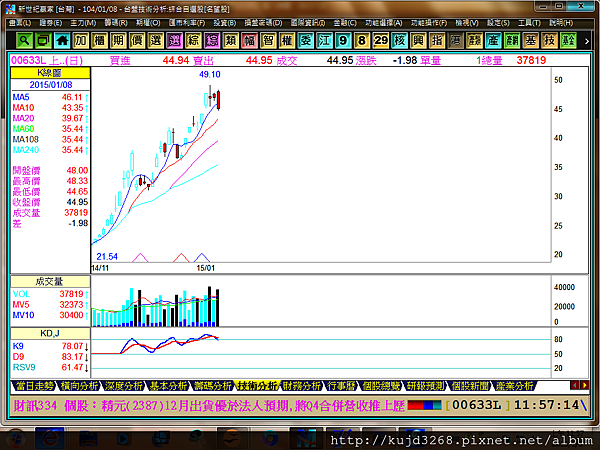Click the MA60 35.44 row

point(50,129)
